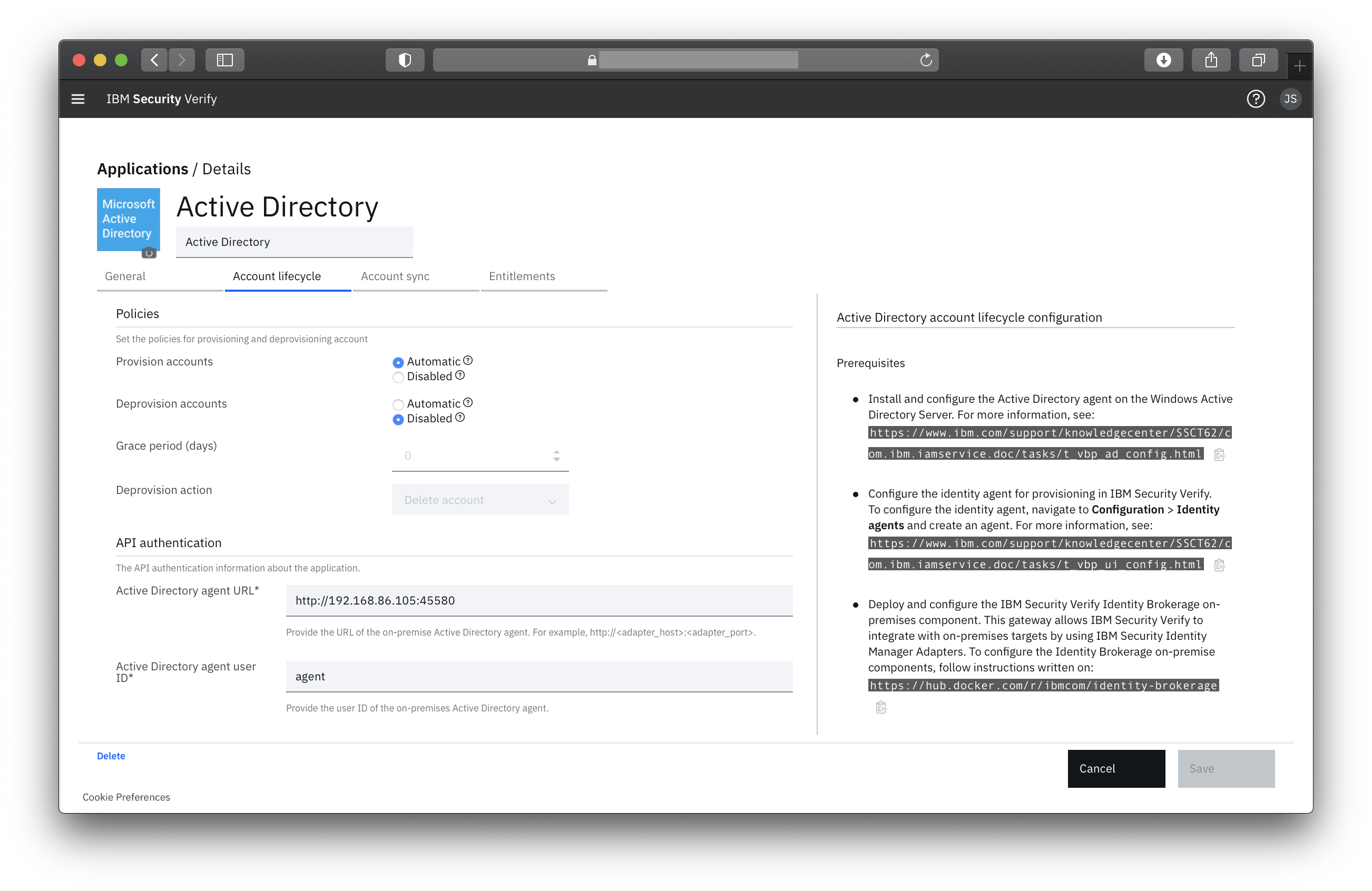Open Cookie Preferences link
Viewport: 1372px width, 891px height.
pyautogui.click(x=126, y=797)
